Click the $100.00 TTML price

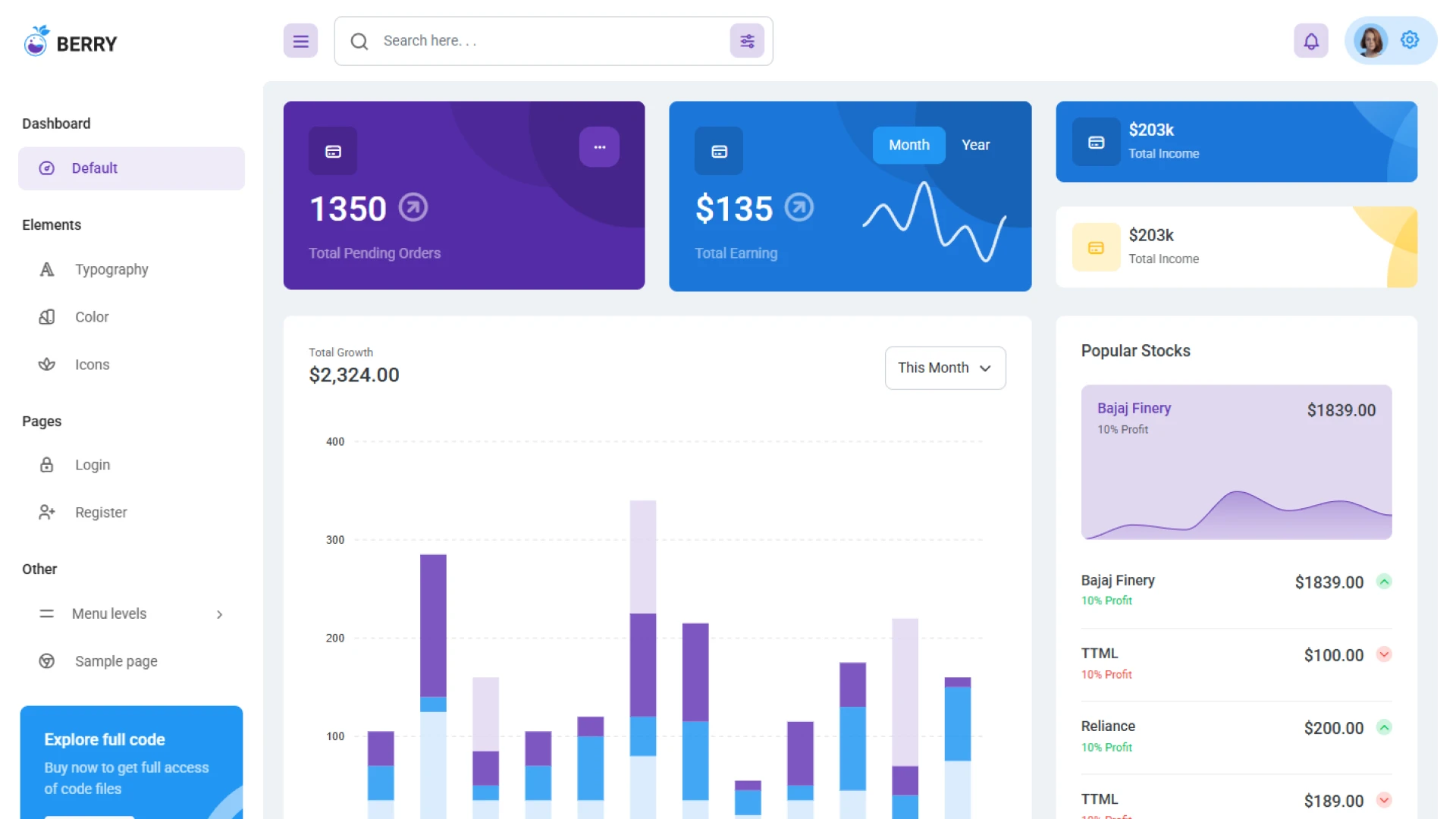[x=1333, y=655]
